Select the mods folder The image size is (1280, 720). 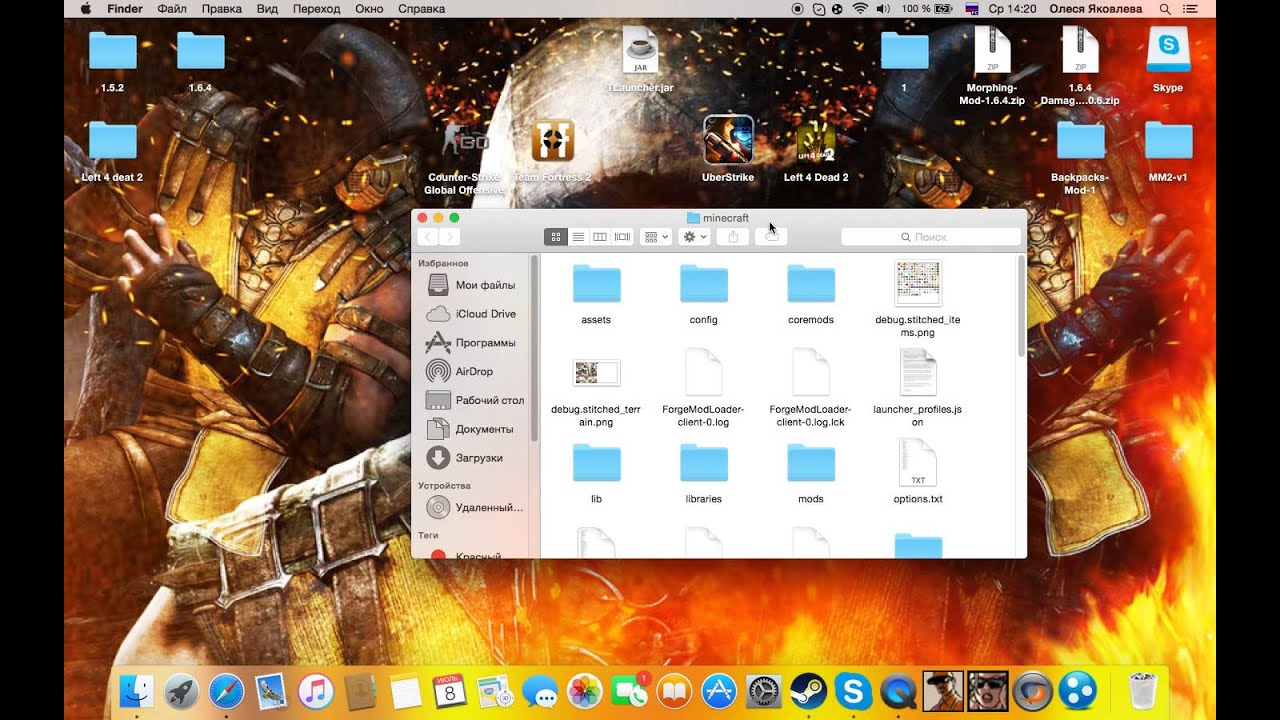pos(811,463)
